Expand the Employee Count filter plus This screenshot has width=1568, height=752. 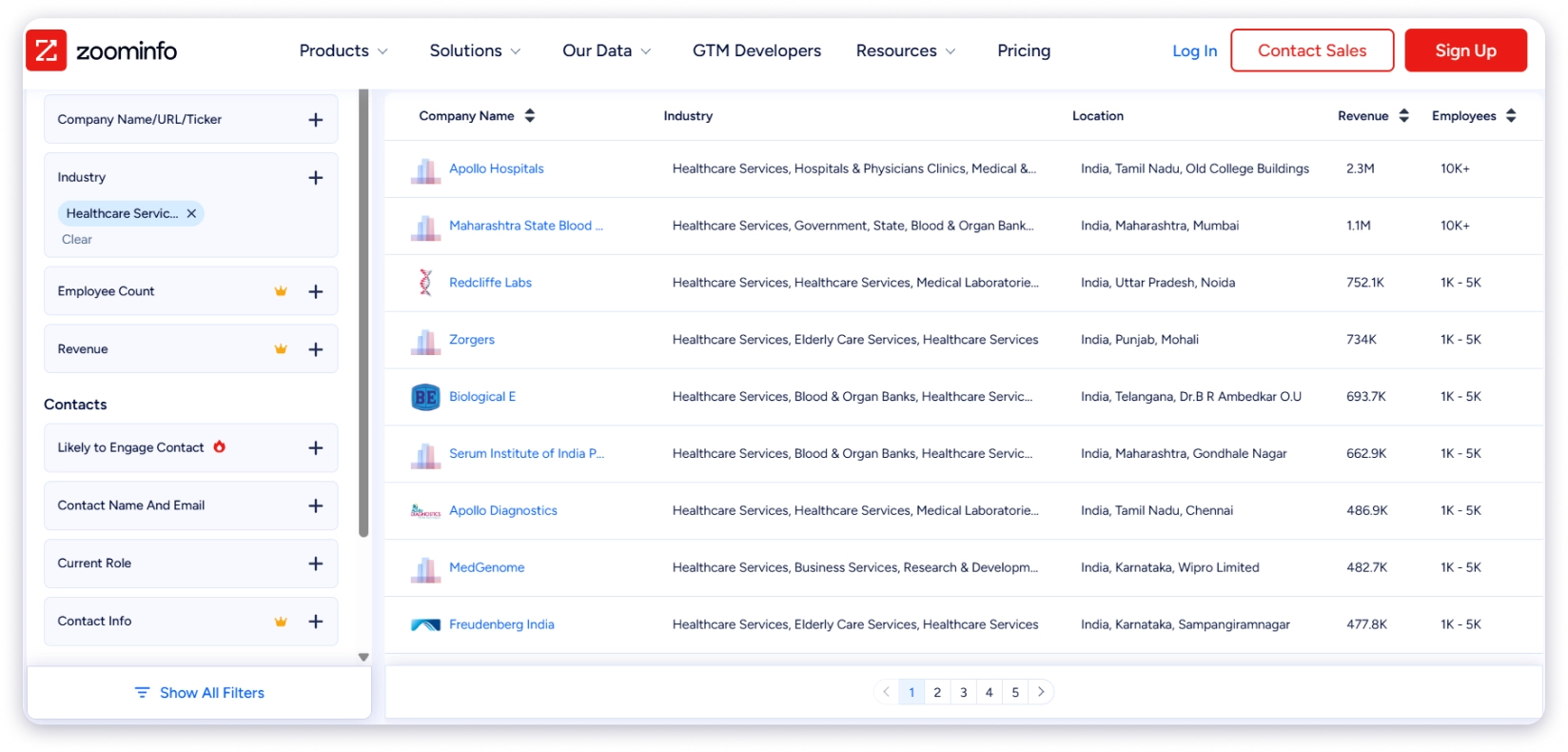[316, 292]
